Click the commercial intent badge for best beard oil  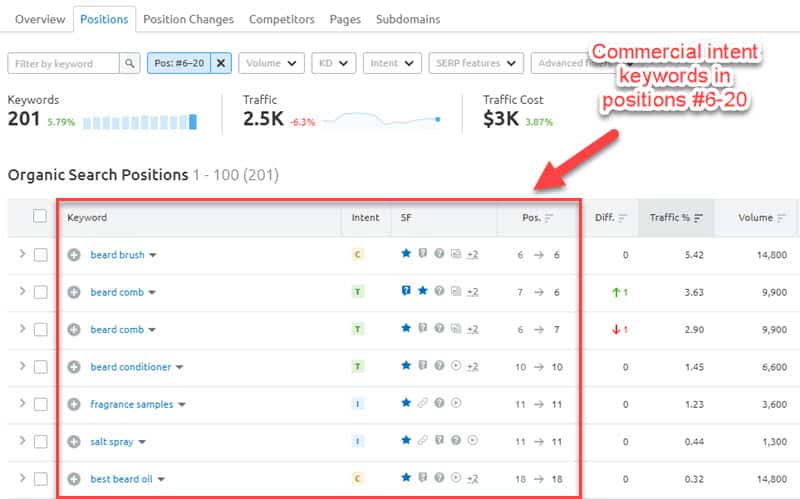pos(358,479)
